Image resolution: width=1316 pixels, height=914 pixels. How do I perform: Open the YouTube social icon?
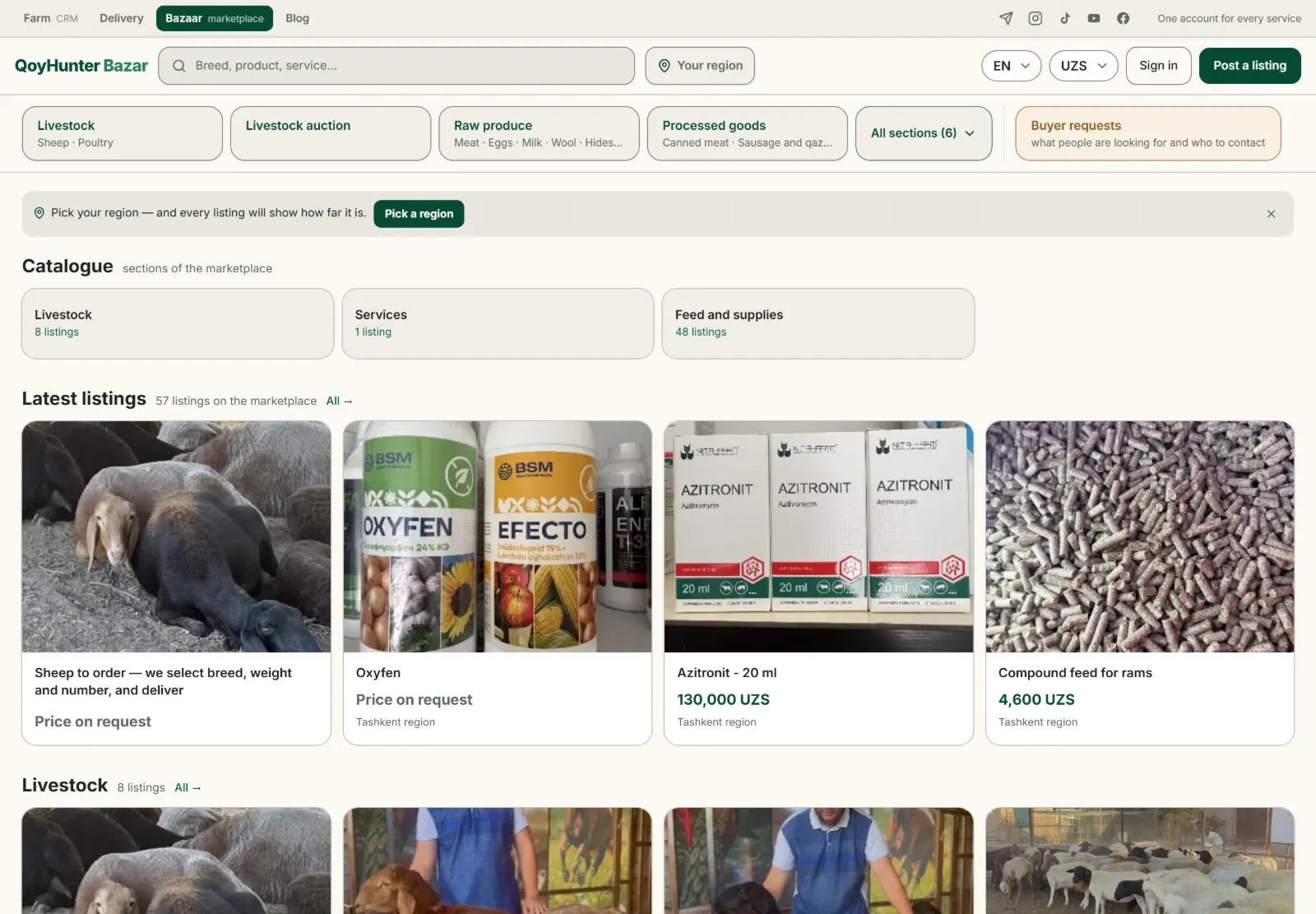[x=1094, y=18]
